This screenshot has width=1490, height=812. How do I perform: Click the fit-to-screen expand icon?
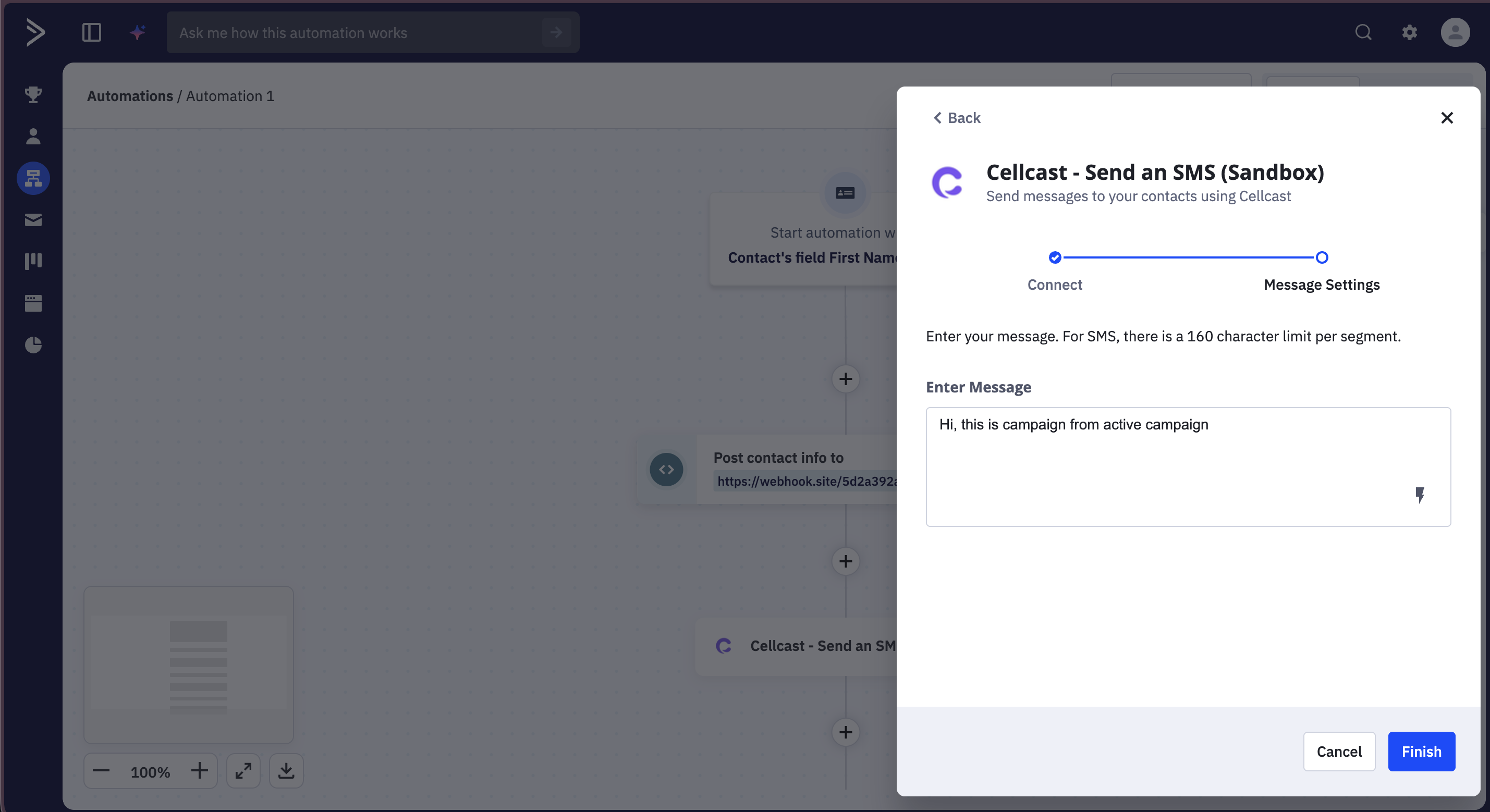[x=243, y=771]
